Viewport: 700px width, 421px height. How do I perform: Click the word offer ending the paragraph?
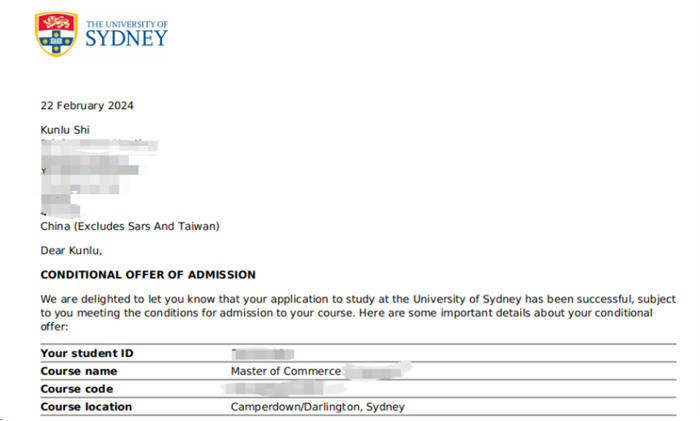54,327
